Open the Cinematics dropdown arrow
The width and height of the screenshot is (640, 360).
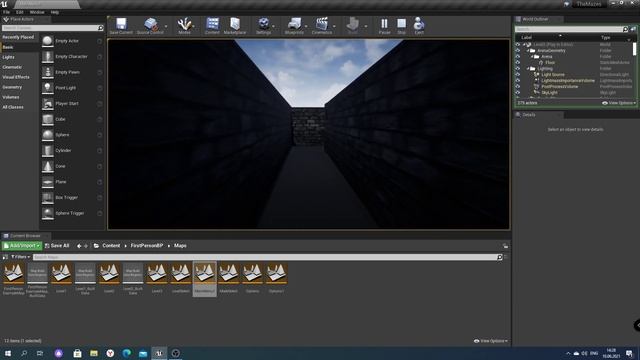click(334, 26)
